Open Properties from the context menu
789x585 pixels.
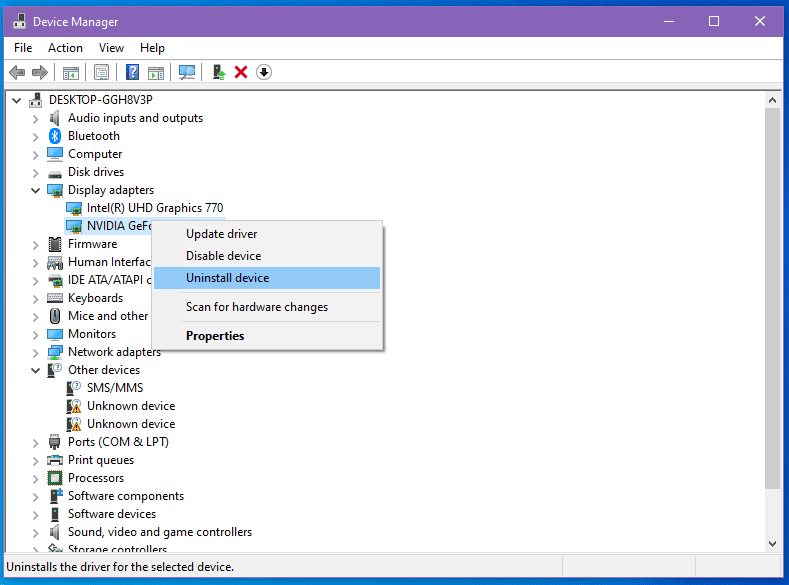[x=267, y=336]
